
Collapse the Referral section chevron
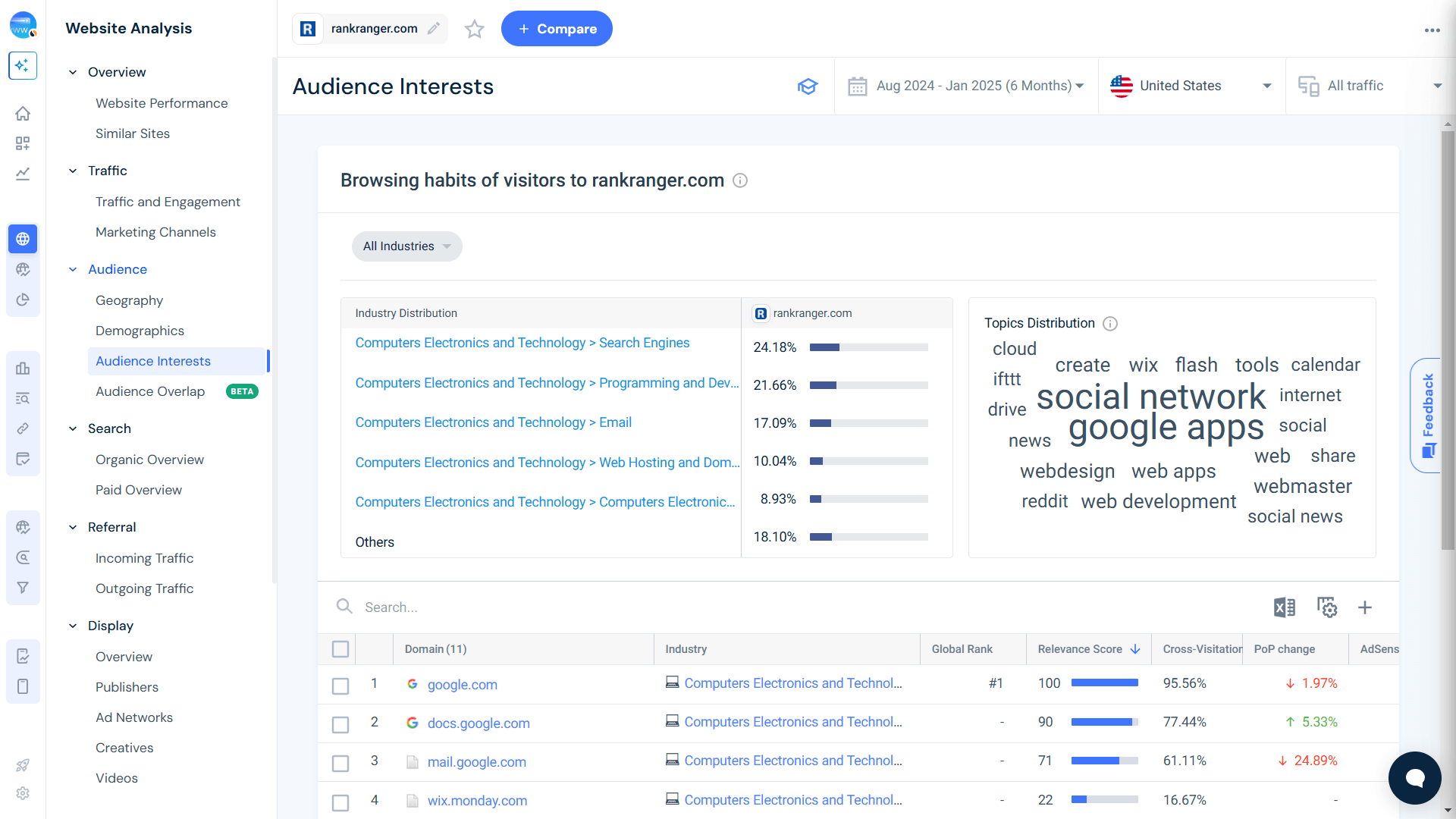pyautogui.click(x=73, y=527)
